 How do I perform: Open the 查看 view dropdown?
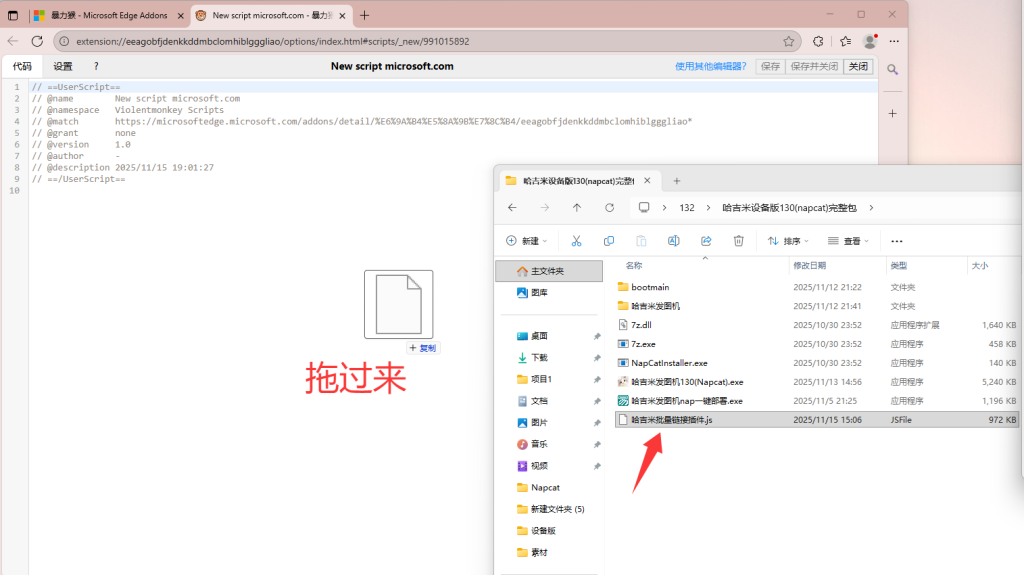click(x=848, y=241)
